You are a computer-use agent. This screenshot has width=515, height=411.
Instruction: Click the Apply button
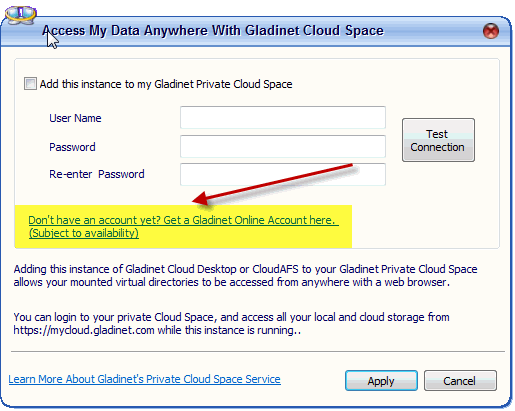click(x=381, y=380)
